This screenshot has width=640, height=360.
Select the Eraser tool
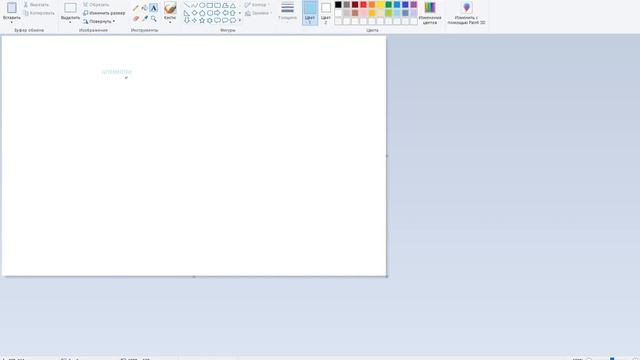[x=136, y=18]
